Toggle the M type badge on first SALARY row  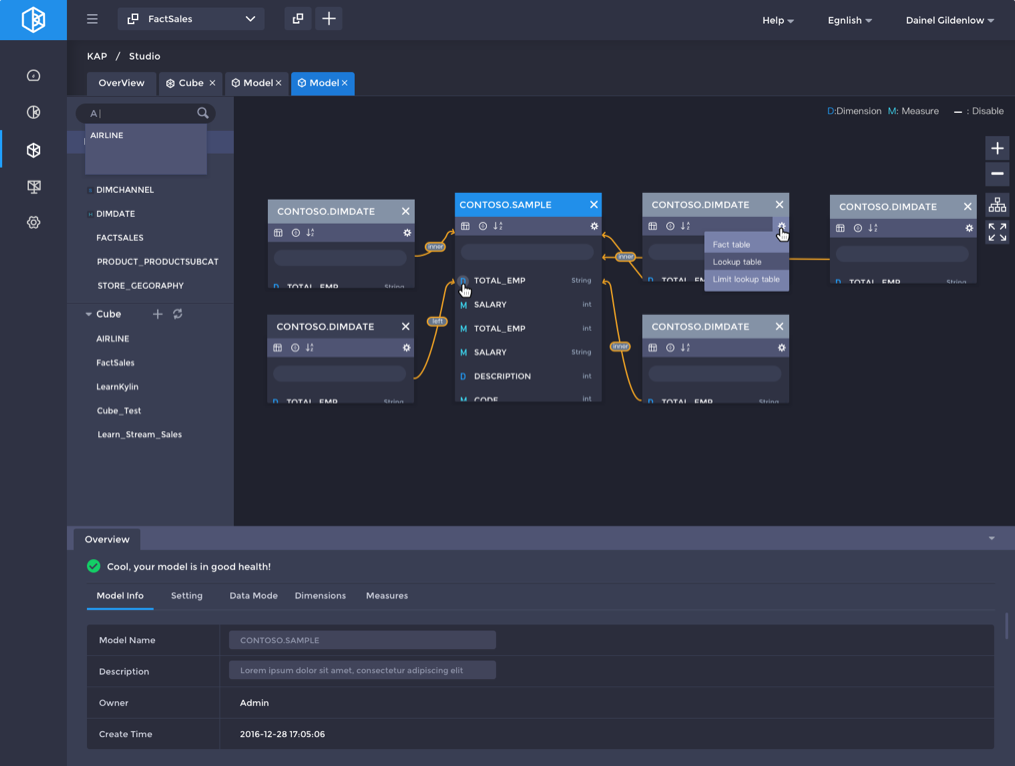tap(463, 305)
